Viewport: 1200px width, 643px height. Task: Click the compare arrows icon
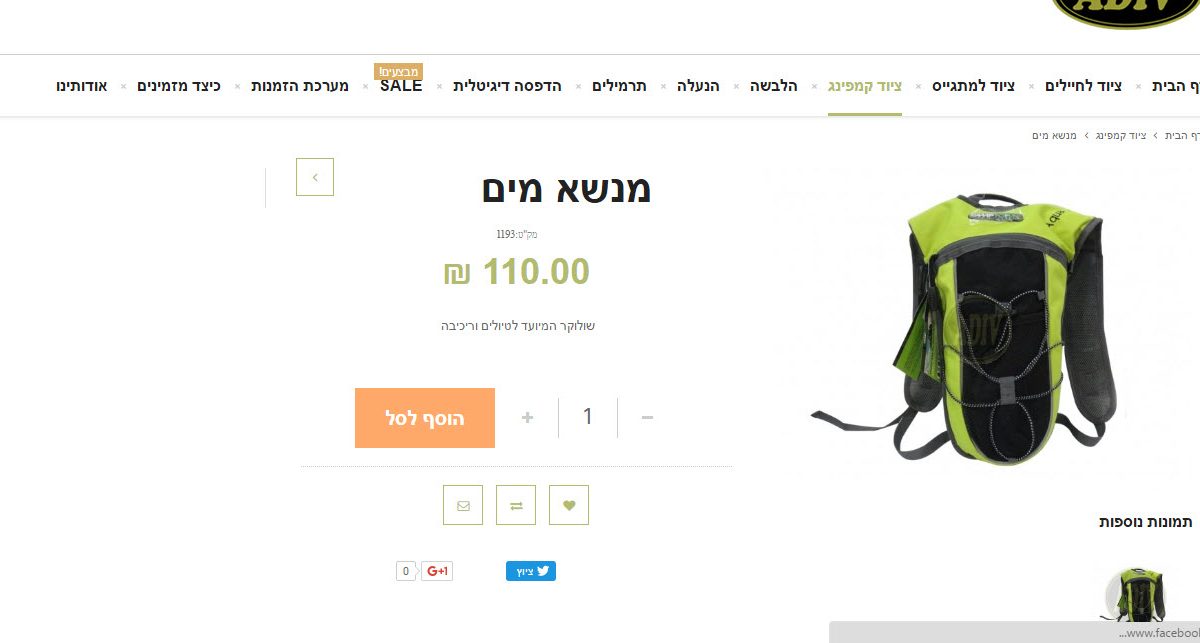click(x=516, y=505)
